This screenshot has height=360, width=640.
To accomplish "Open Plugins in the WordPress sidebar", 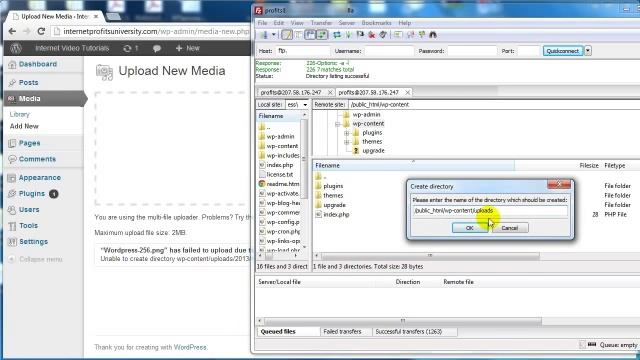I will [32, 193].
